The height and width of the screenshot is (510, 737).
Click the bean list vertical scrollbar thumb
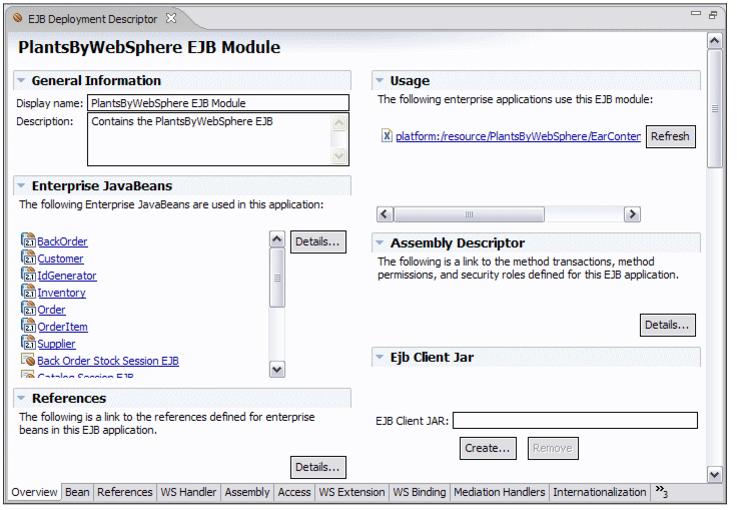coord(277,278)
